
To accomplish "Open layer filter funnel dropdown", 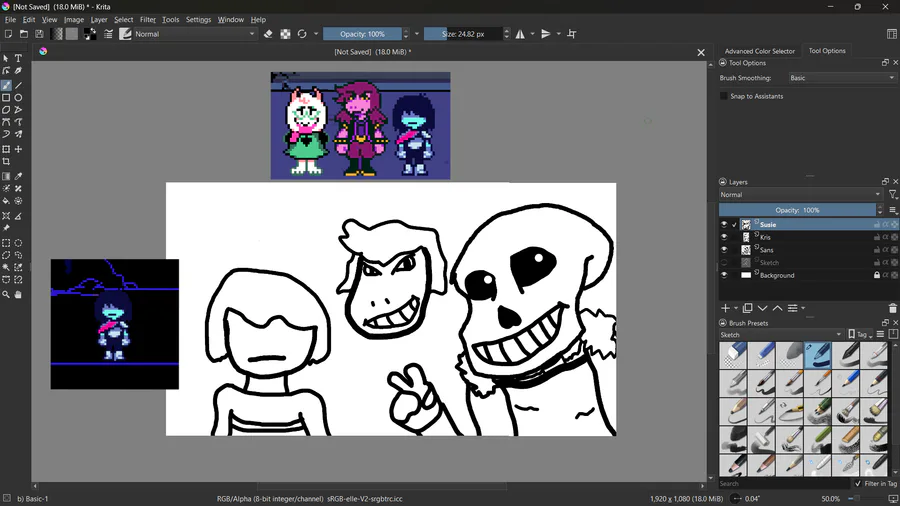I will point(893,195).
